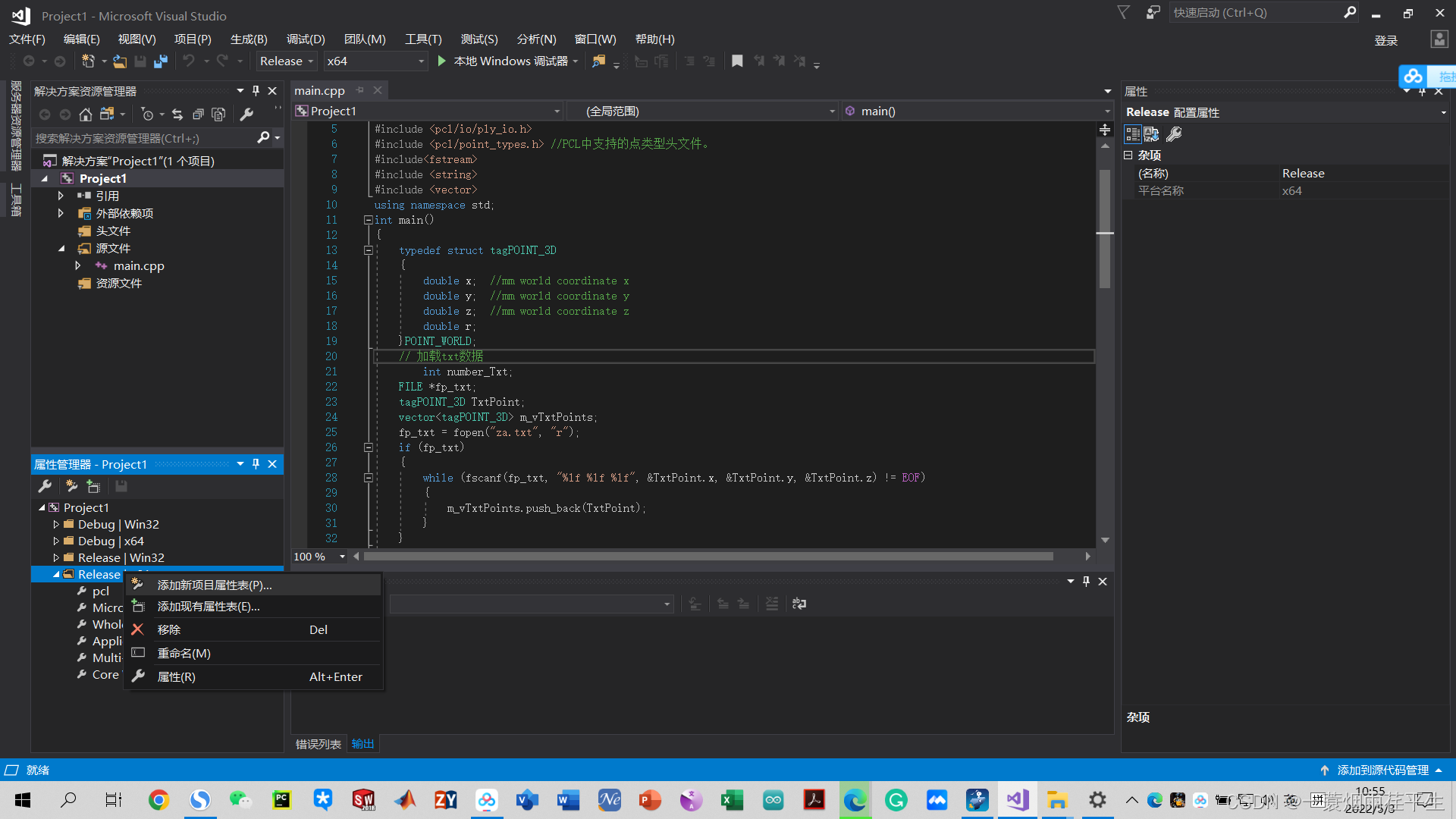Image resolution: width=1456 pixels, height=819 pixels.
Task: Click the Collapse All icon in Solution Explorer
Action: 198,115
